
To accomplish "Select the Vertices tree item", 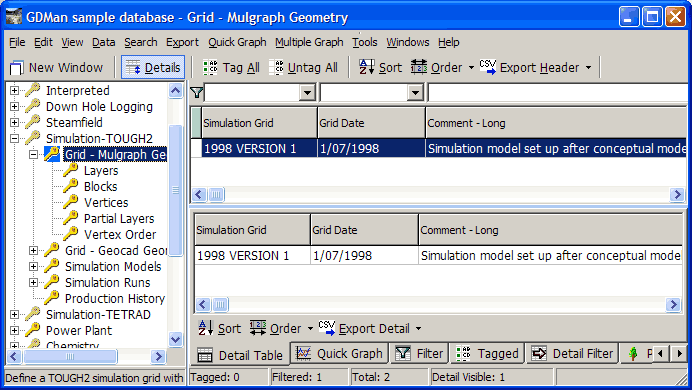I will click(106, 202).
